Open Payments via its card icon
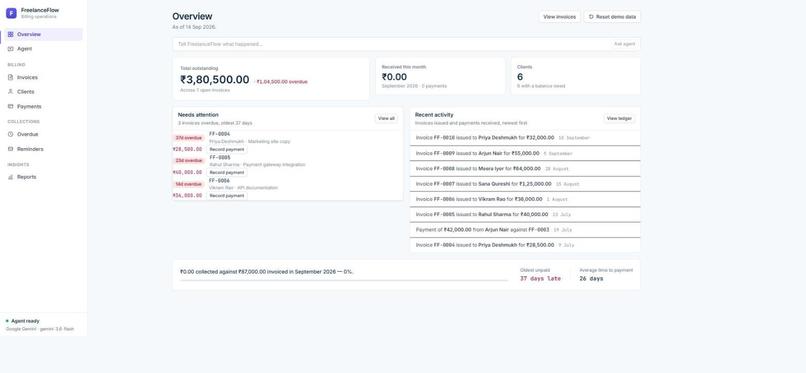 pyautogui.click(x=11, y=106)
